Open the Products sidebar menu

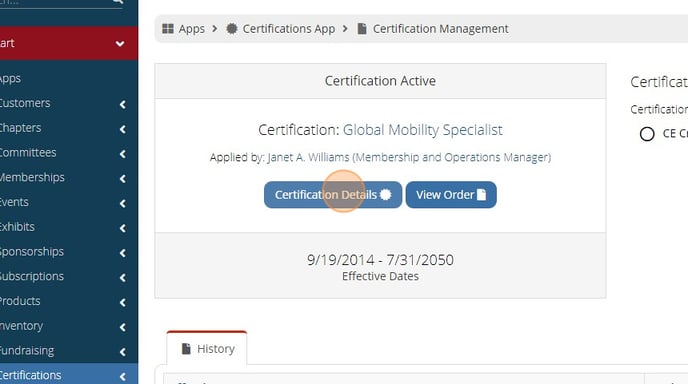point(20,301)
